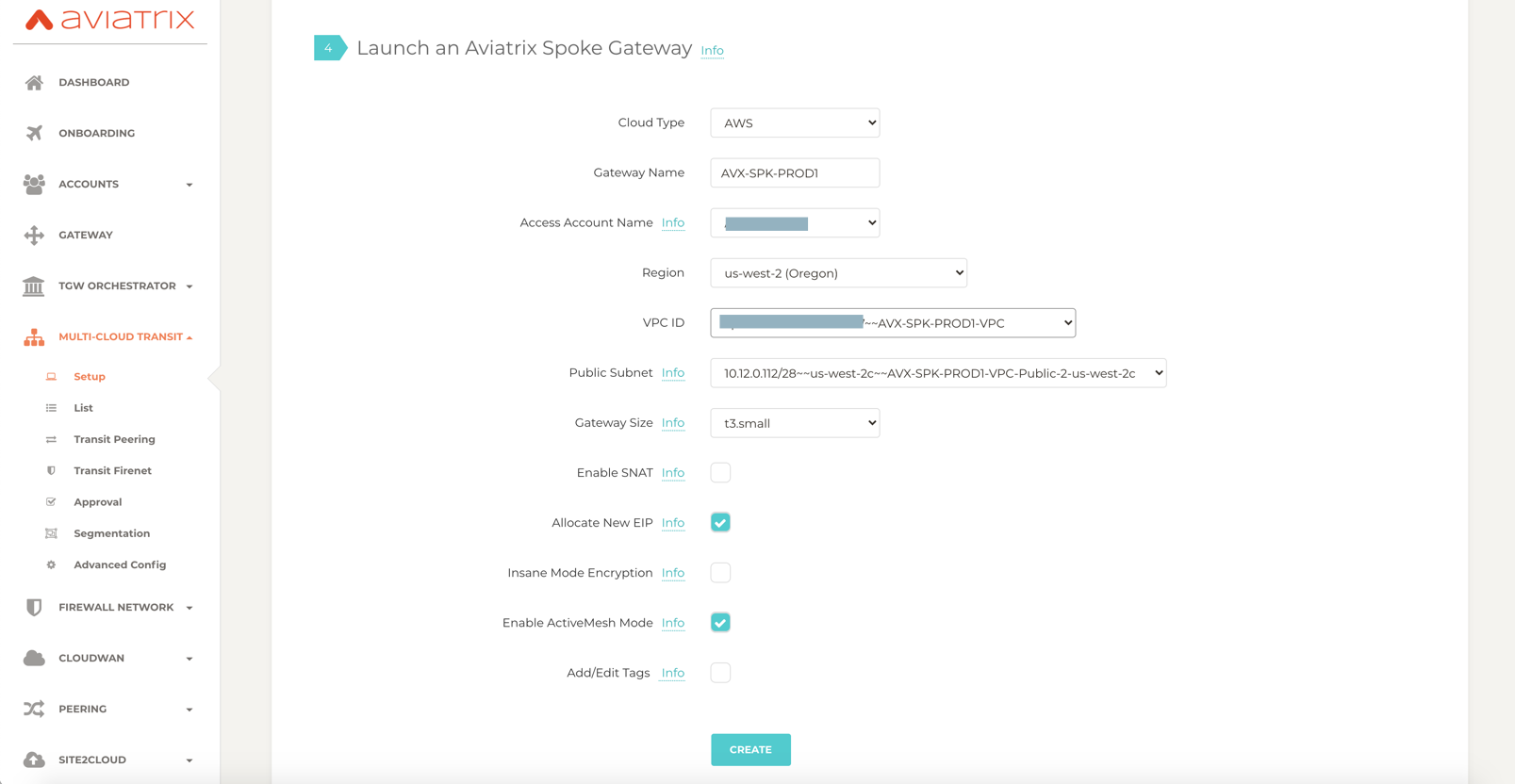The image size is (1515, 784).
Task: Click the CloudWAN cloud icon
Action: coord(34,659)
